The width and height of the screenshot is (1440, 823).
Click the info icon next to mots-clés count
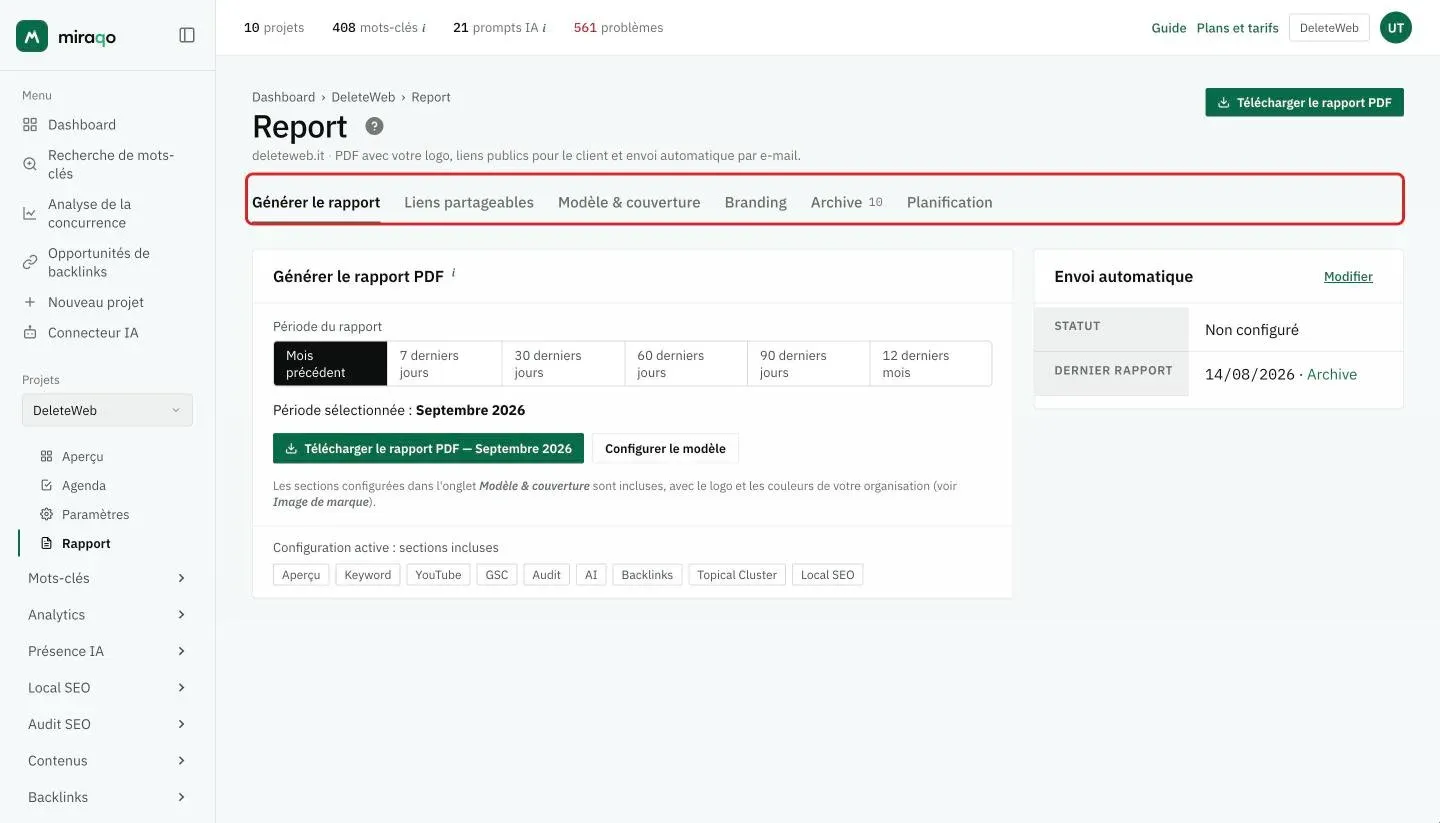point(424,28)
